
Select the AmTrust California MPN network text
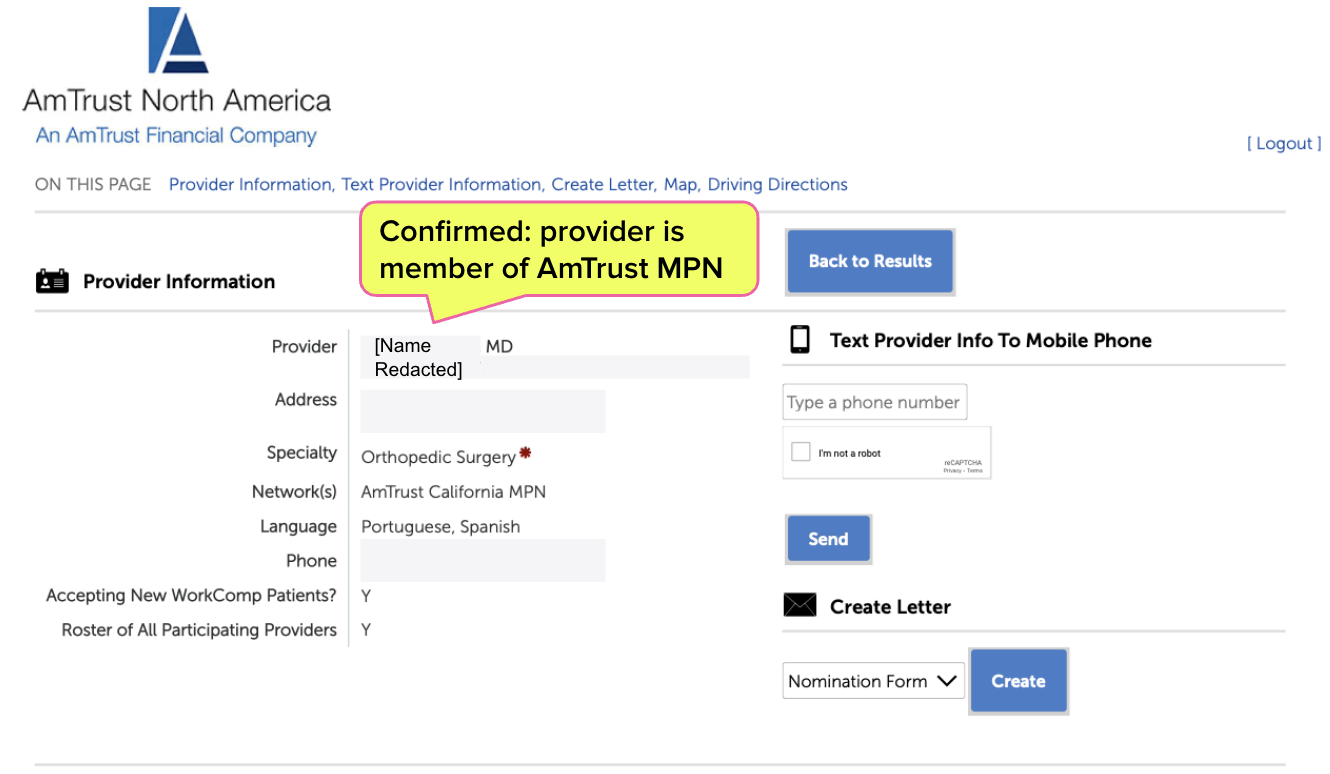[x=453, y=492]
